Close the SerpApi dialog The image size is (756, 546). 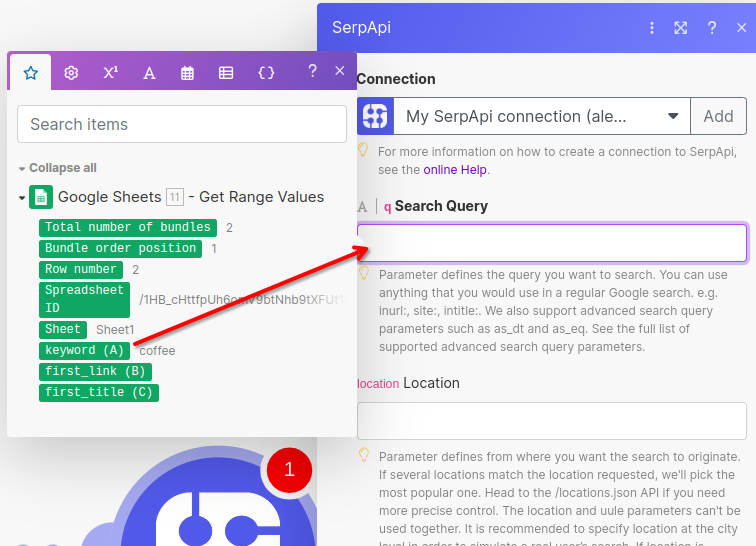click(742, 28)
